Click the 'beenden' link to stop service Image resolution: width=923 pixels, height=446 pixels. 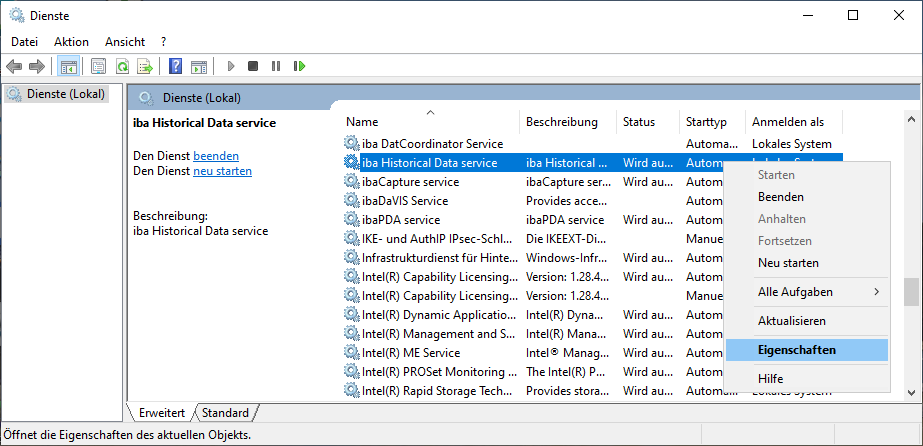pos(216,156)
